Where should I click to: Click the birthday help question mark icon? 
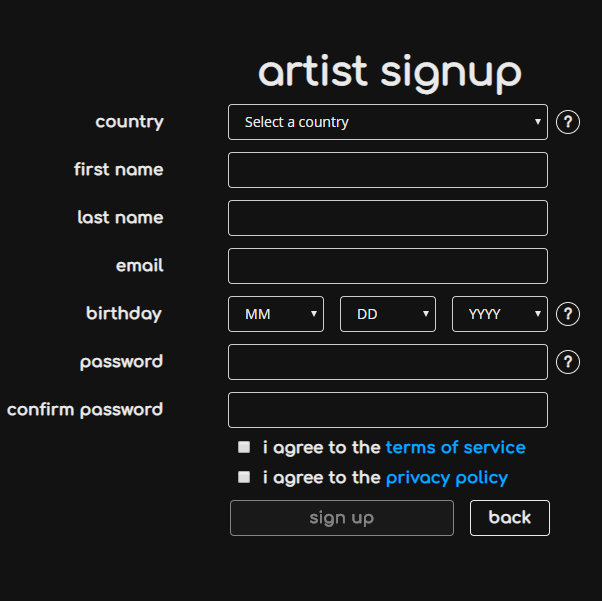click(568, 314)
